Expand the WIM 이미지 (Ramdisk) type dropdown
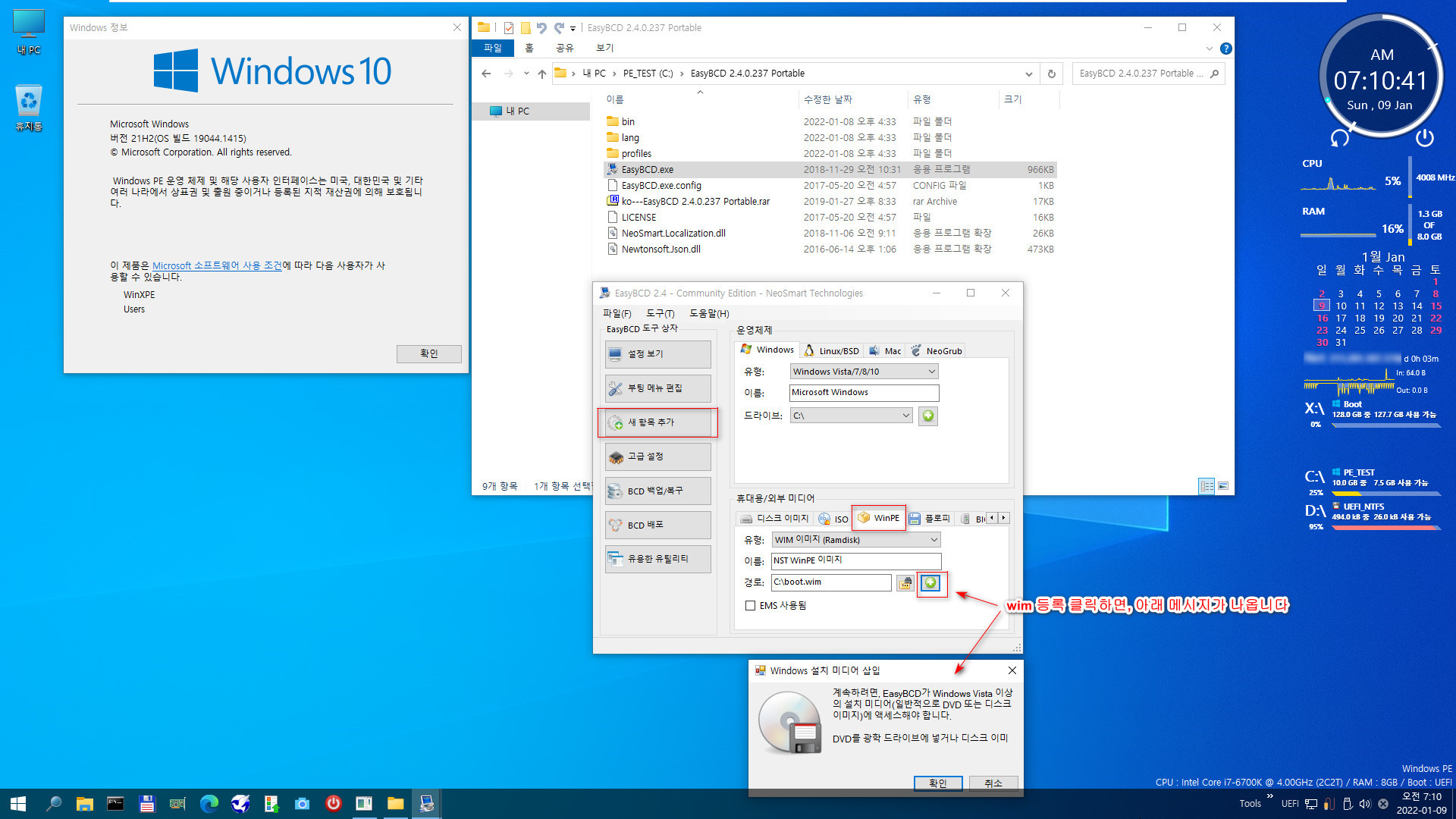The image size is (1456, 819). [856, 540]
